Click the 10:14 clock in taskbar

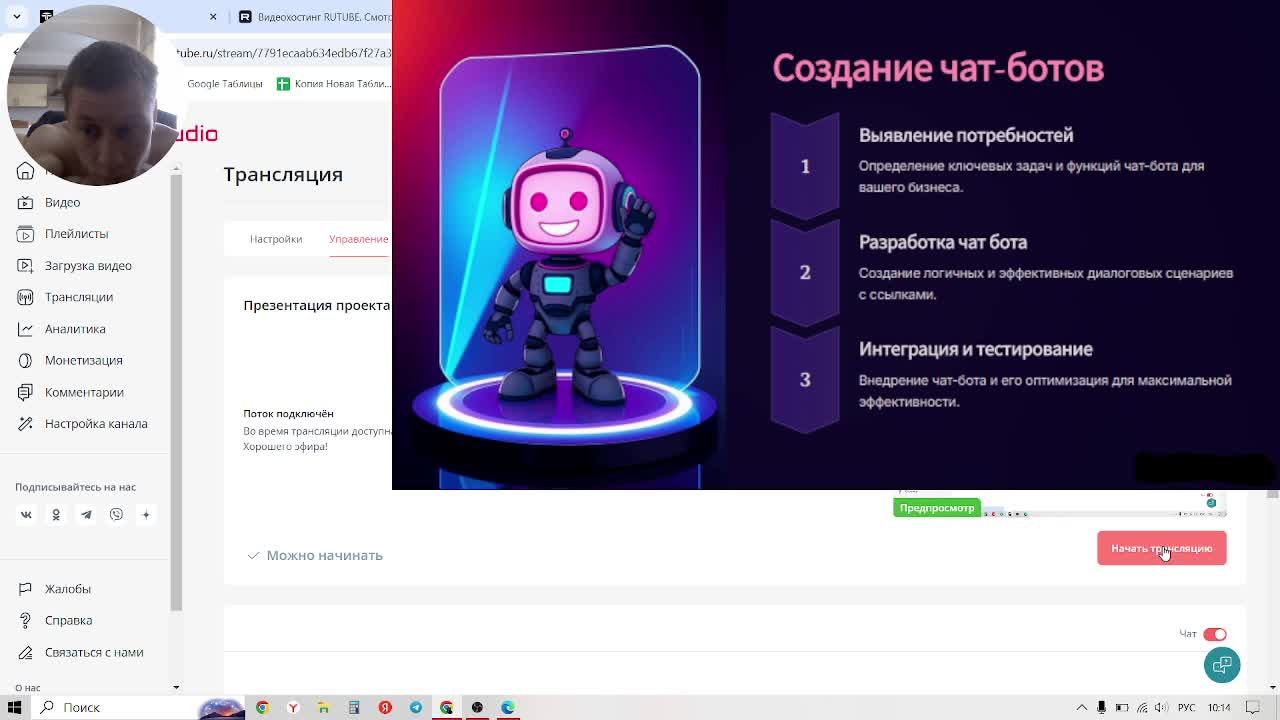(1219, 707)
